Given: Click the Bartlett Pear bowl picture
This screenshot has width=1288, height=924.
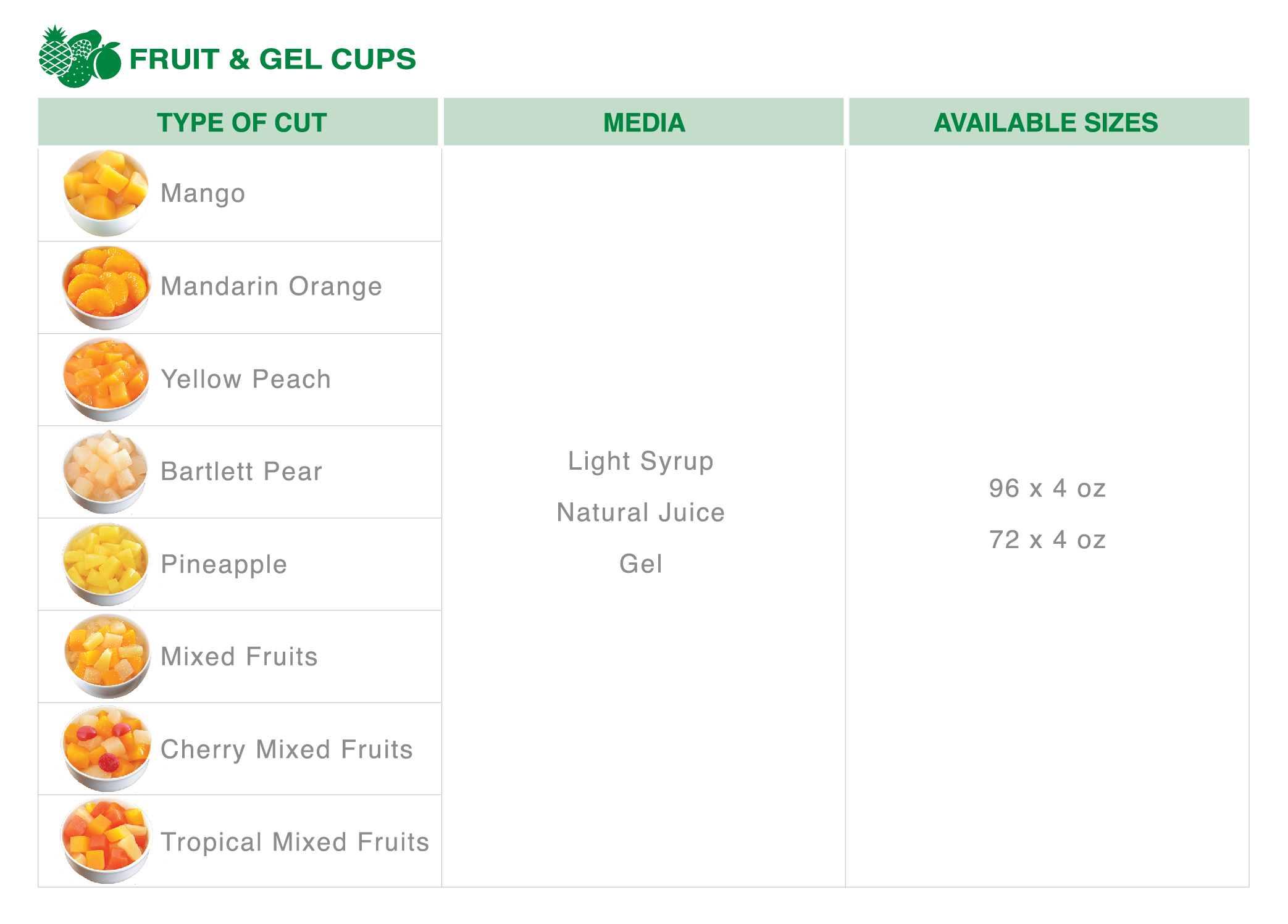Looking at the screenshot, I should [x=106, y=472].
